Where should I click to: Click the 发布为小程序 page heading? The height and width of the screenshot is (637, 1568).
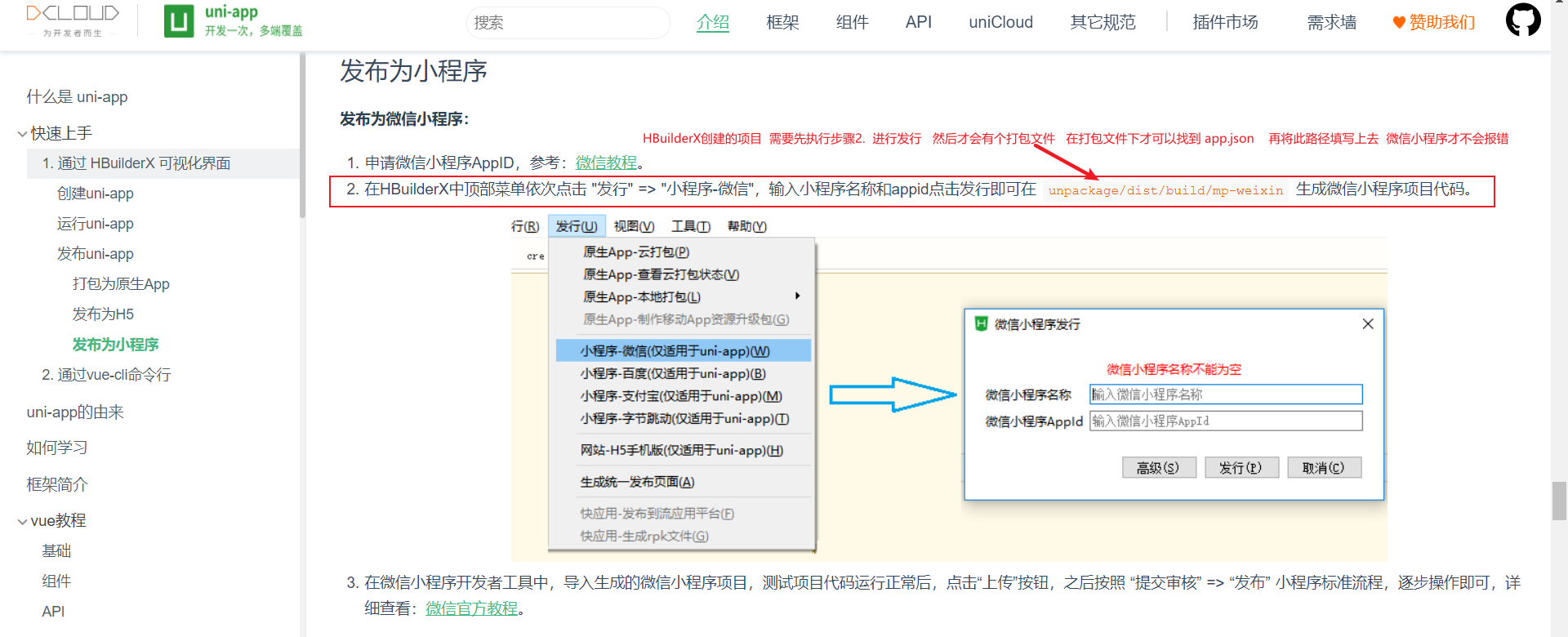413,71
